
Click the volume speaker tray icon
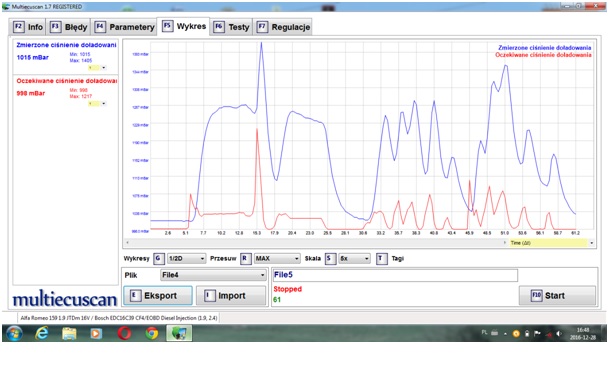[559, 334]
